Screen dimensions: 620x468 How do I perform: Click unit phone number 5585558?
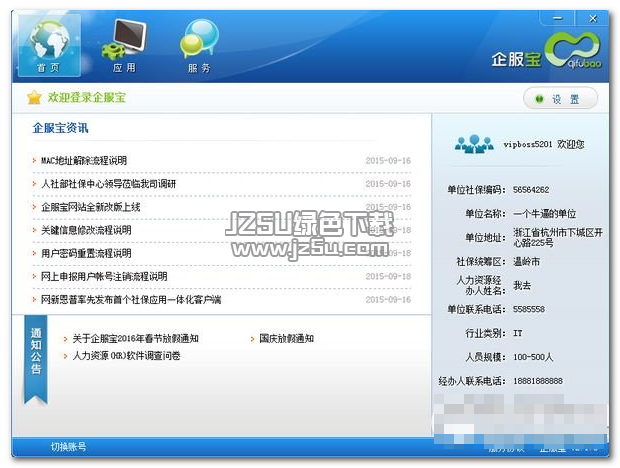tap(529, 309)
